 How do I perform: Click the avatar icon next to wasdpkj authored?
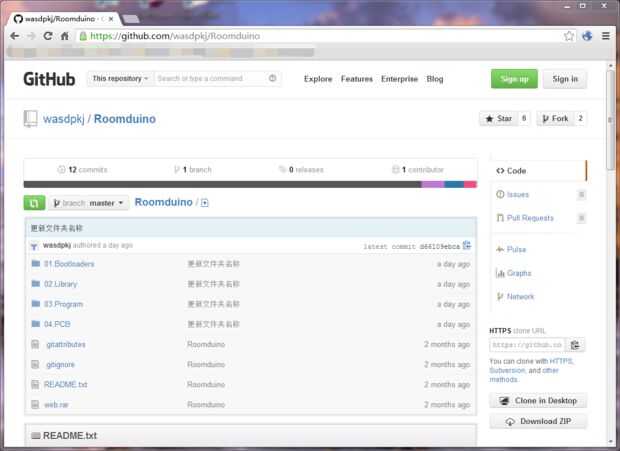pyautogui.click(x=34, y=246)
